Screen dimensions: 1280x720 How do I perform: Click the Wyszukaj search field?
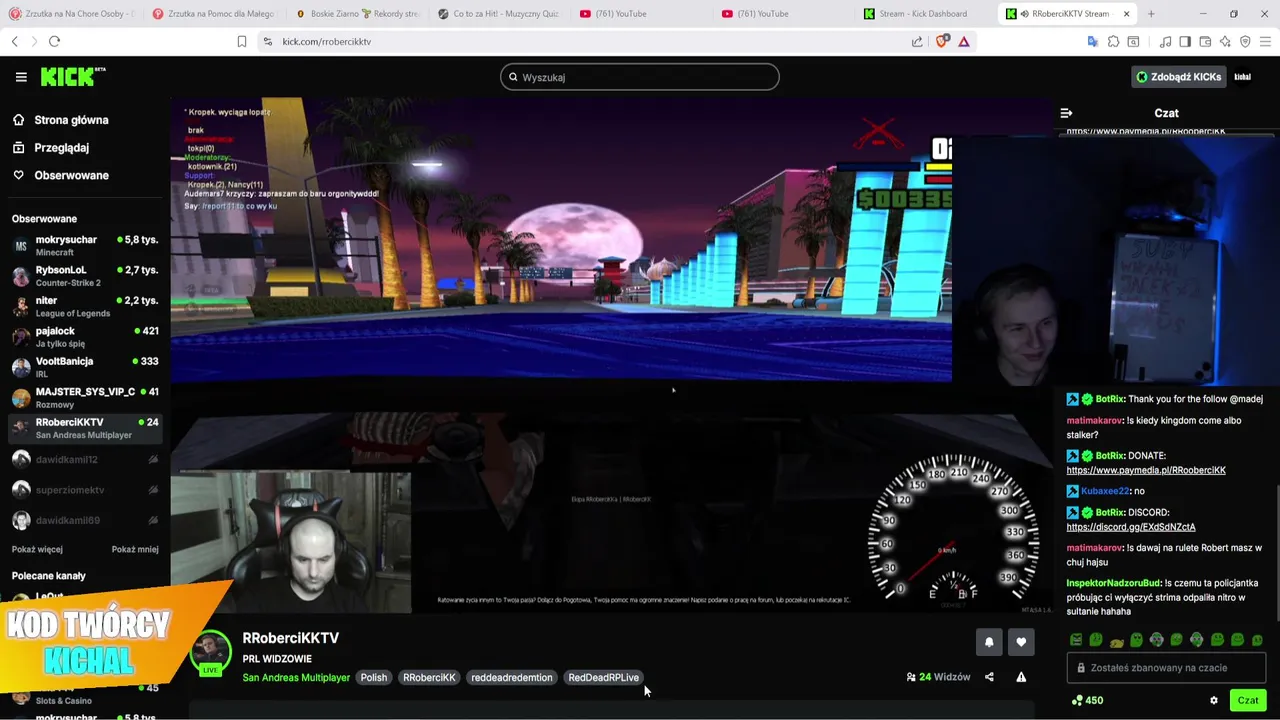click(640, 77)
